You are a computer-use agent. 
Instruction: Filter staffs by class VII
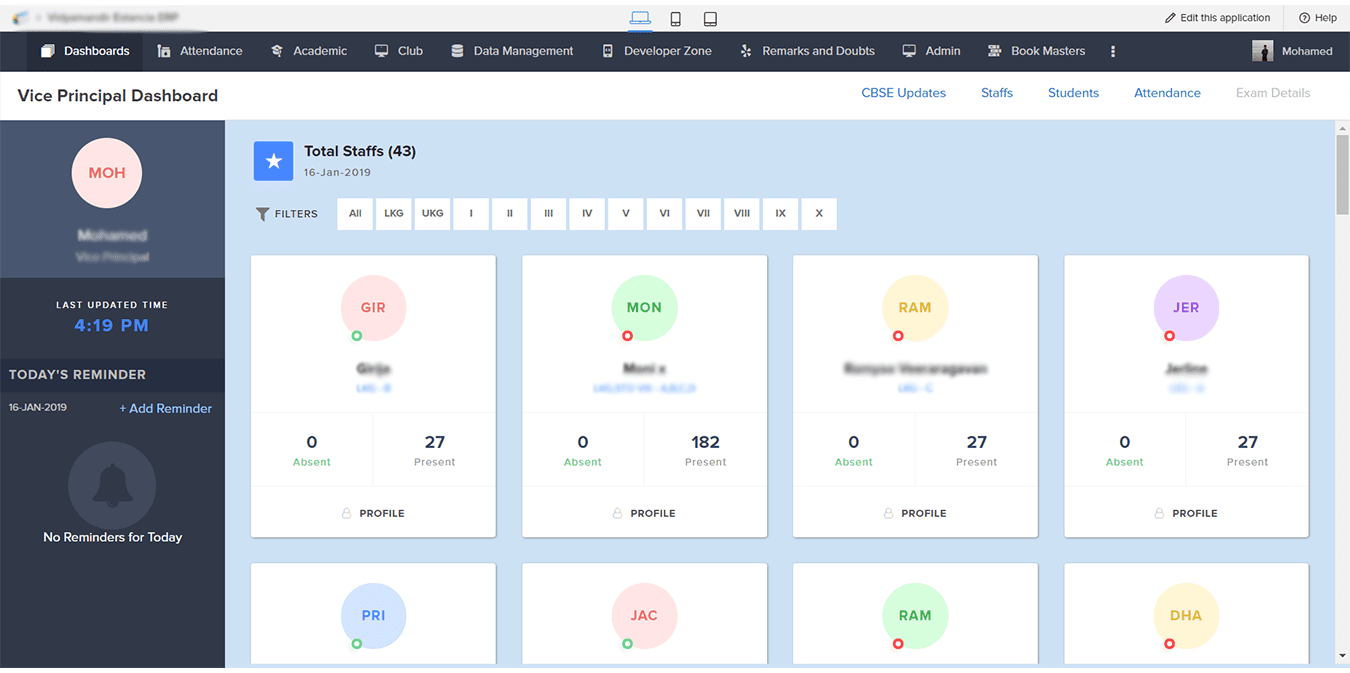pyautogui.click(x=703, y=214)
